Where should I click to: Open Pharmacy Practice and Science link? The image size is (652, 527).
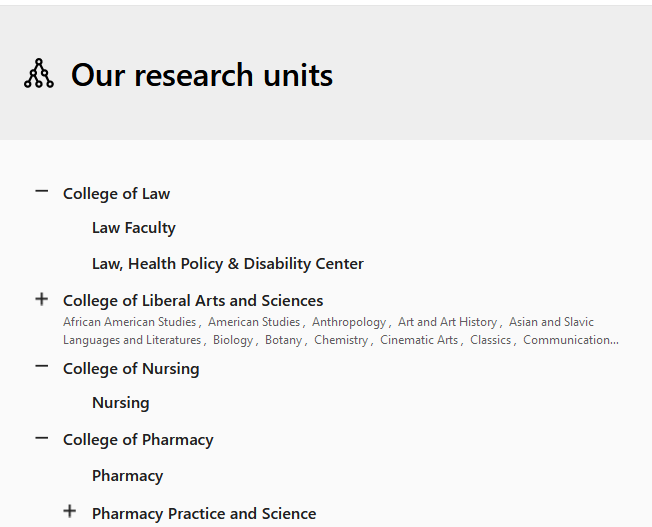click(204, 514)
